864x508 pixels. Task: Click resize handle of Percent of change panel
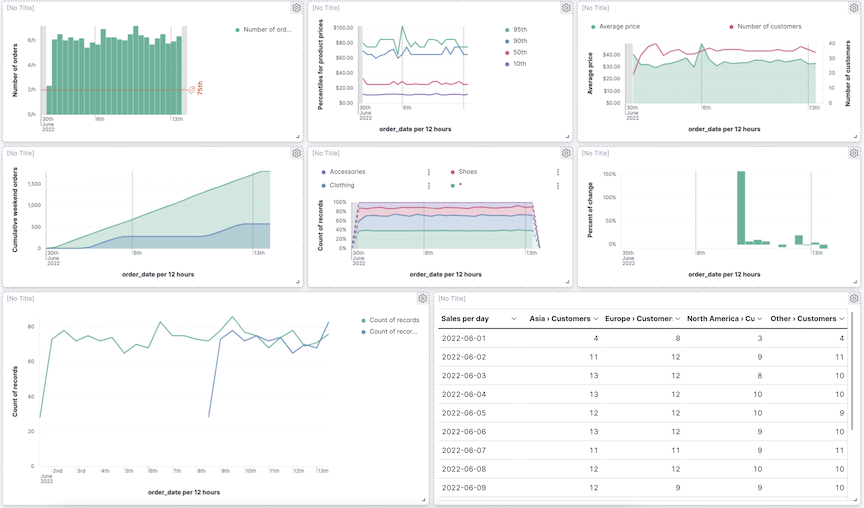856,282
